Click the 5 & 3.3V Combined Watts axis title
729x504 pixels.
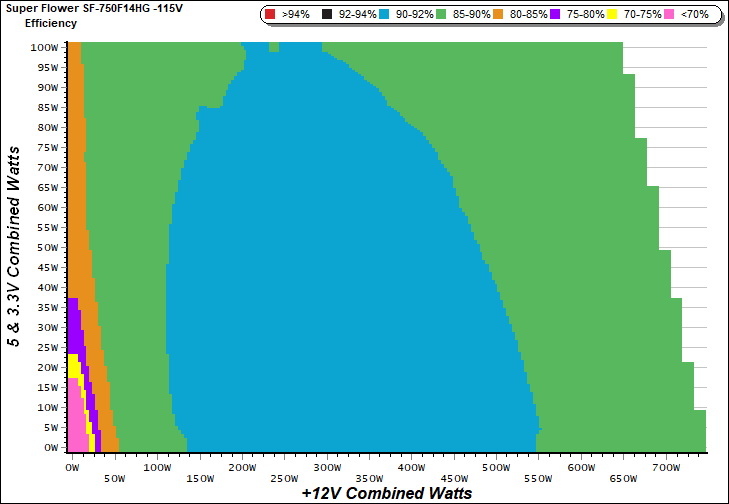click(16, 246)
